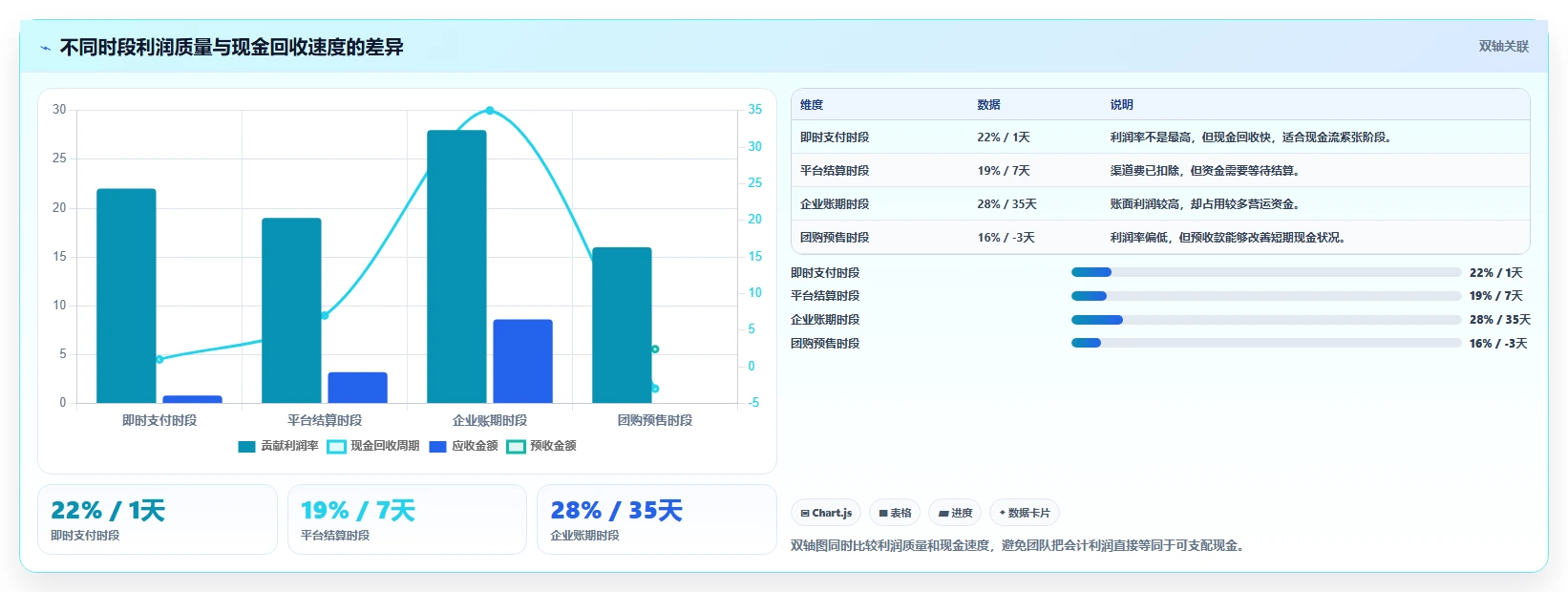The height and width of the screenshot is (592, 1568).
Task: Click the Chart.js chip
Action: 826,513
